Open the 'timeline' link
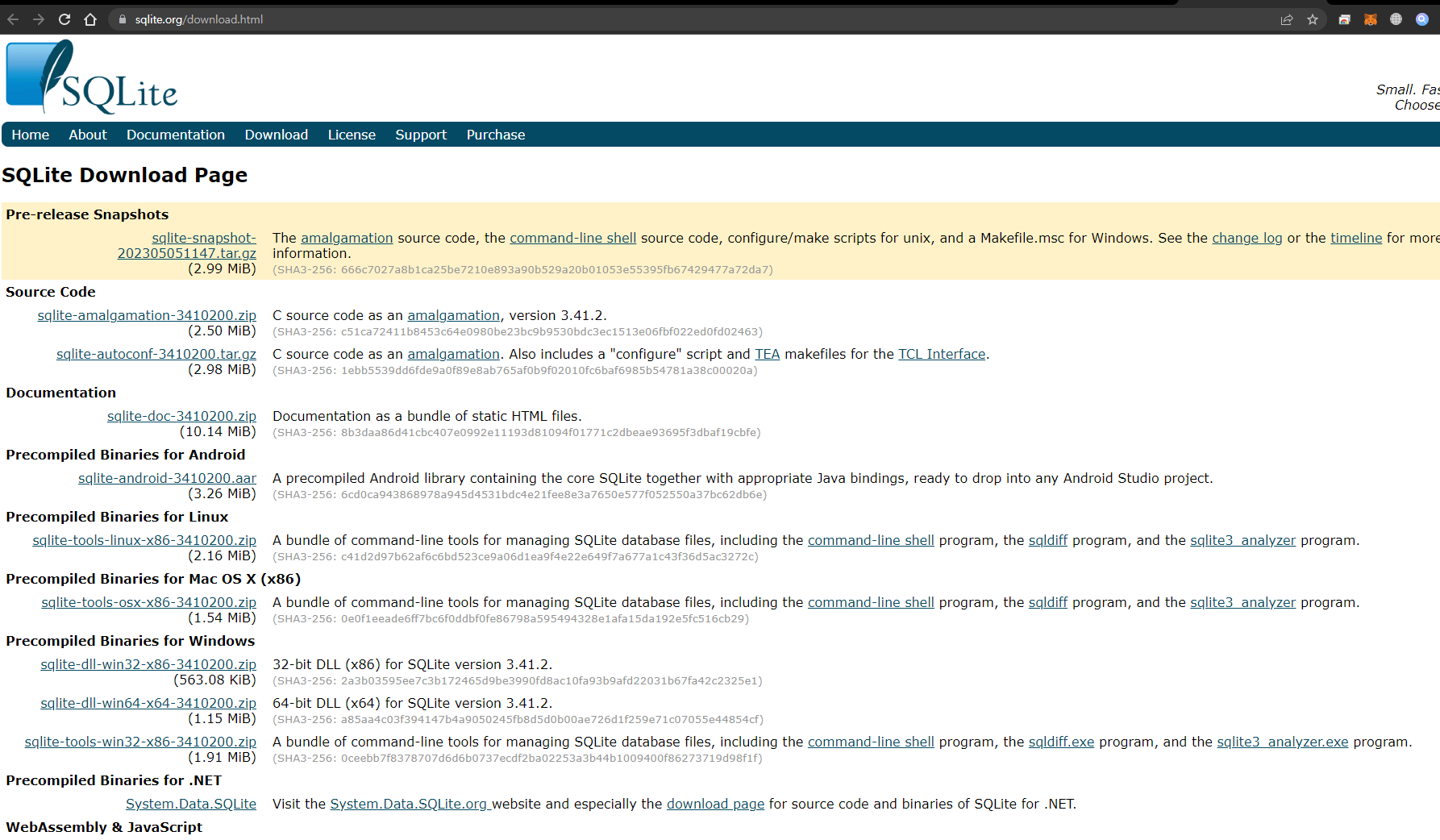This screenshot has width=1440, height=840. [1356, 238]
